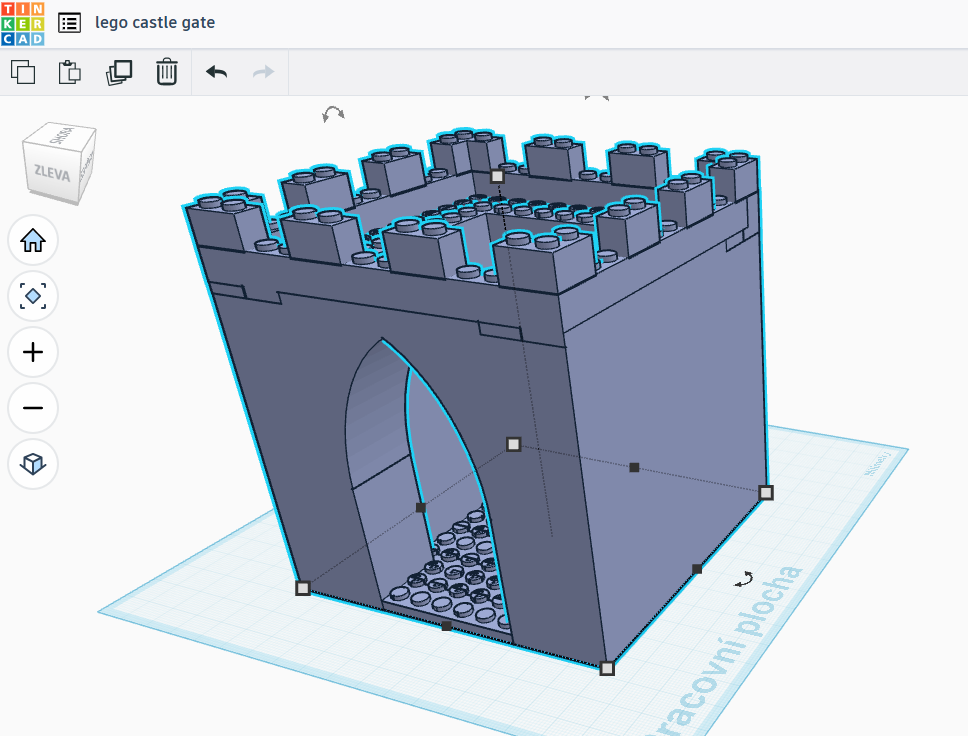Image resolution: width=968 pixels, height=736 pixels.
Task: Open the designs list menu icon
Action: pos(69,23)
